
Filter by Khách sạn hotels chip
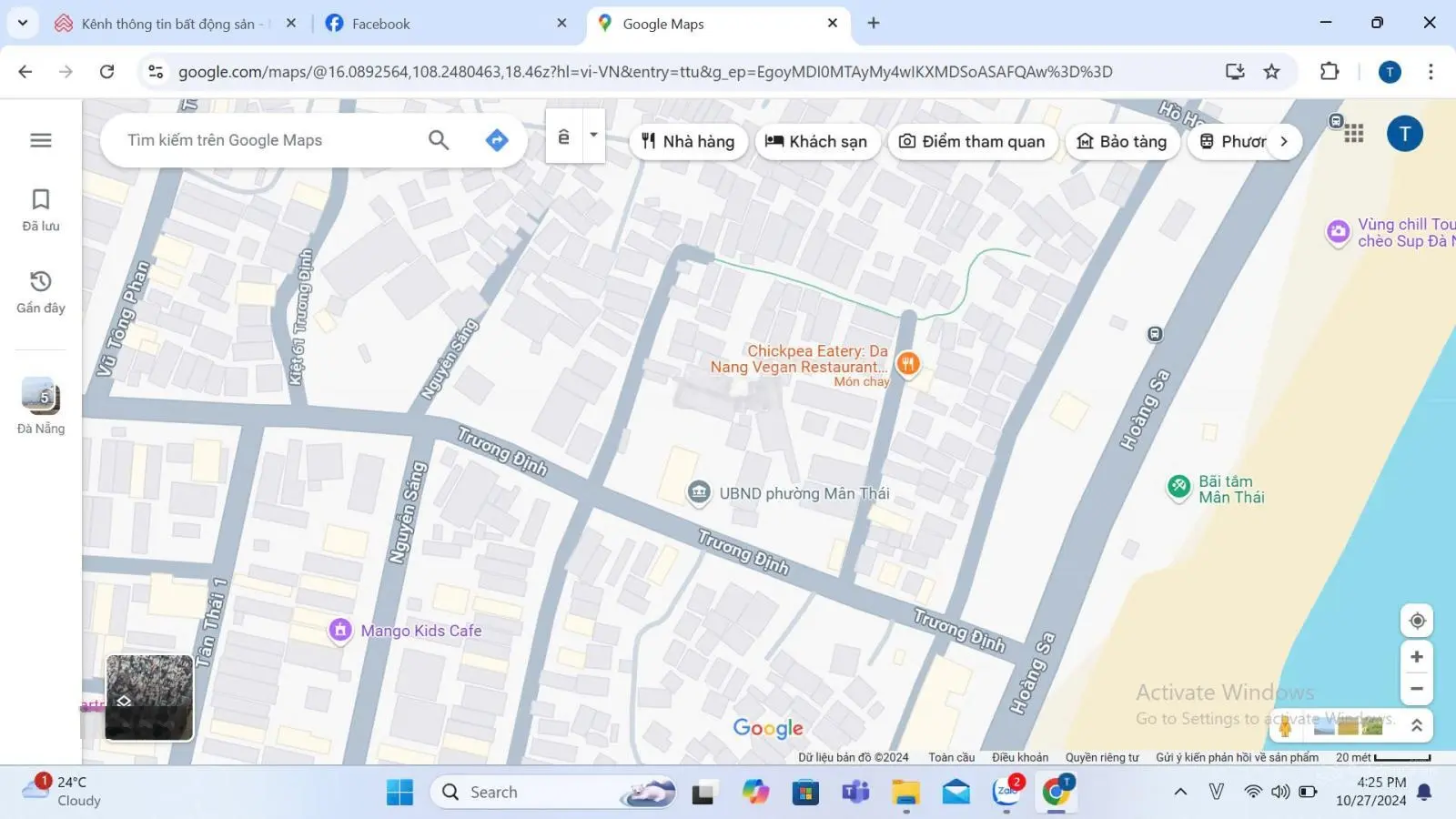(x=816, y=141)
